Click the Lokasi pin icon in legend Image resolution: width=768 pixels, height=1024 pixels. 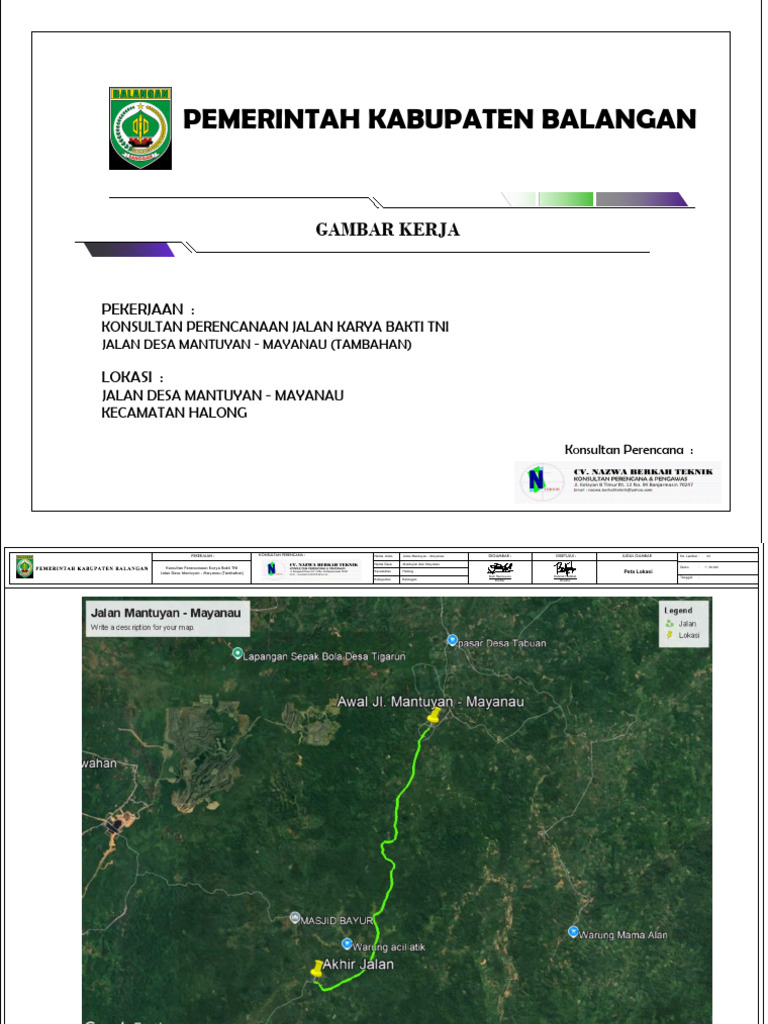[x=669, y=635]
